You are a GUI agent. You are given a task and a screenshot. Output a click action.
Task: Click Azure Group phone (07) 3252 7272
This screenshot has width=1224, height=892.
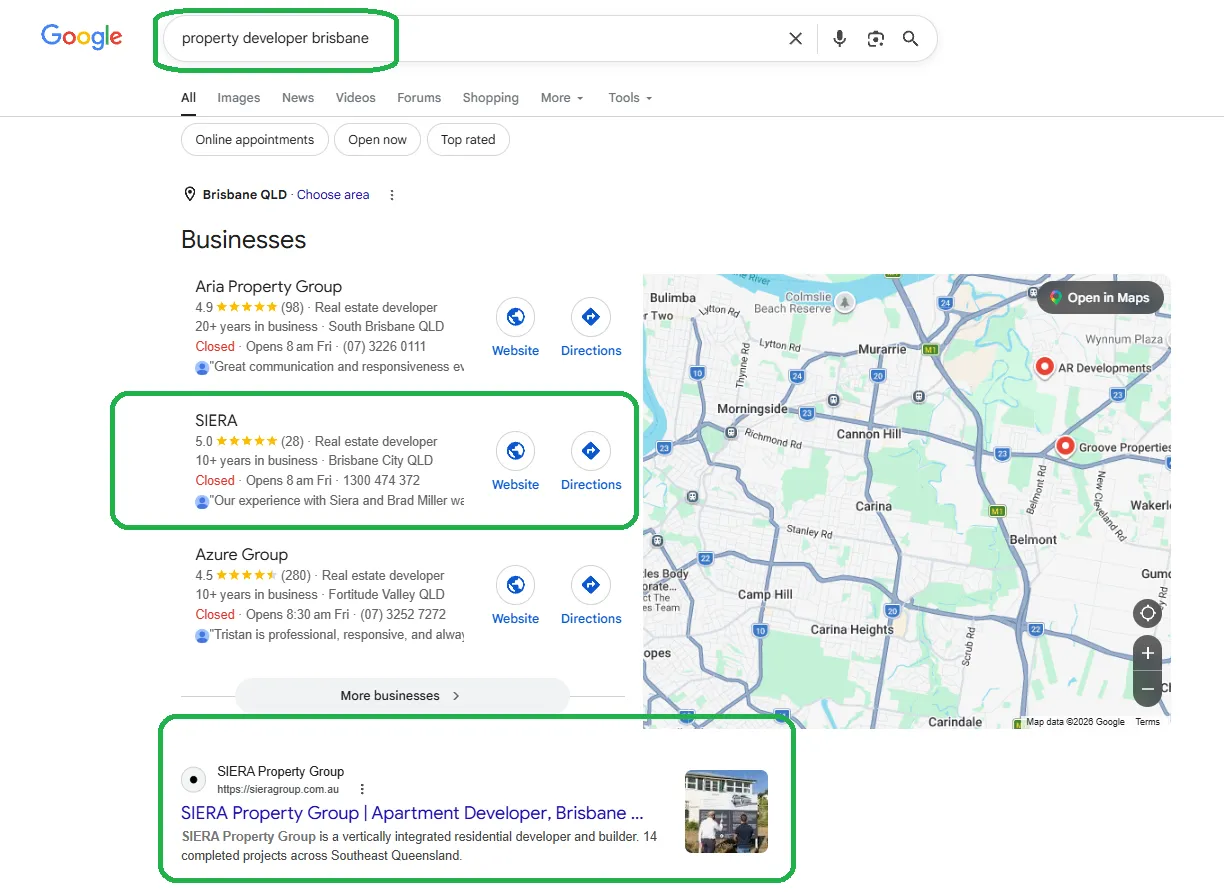point(404,615)
